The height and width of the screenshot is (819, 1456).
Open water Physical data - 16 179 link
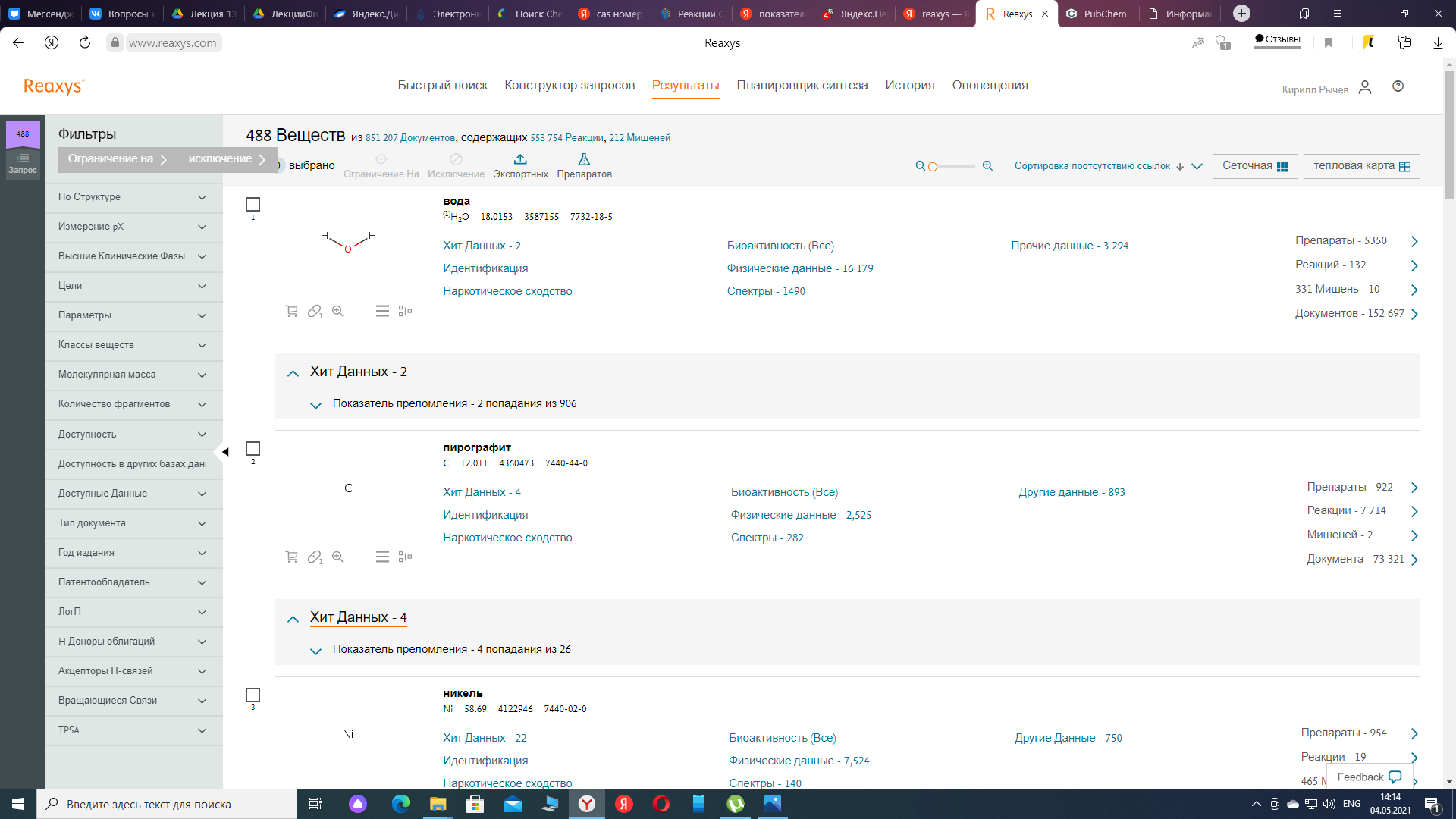pos(799,268)
